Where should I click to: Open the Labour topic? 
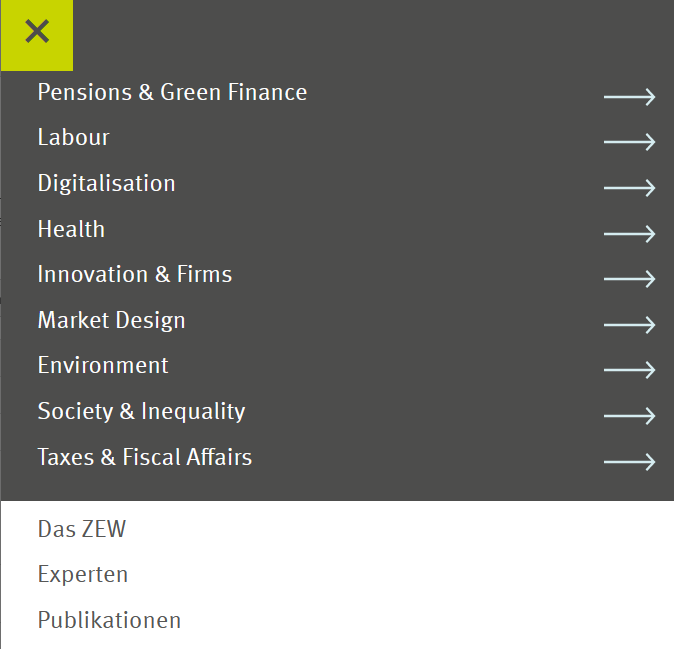click(73, 138)
